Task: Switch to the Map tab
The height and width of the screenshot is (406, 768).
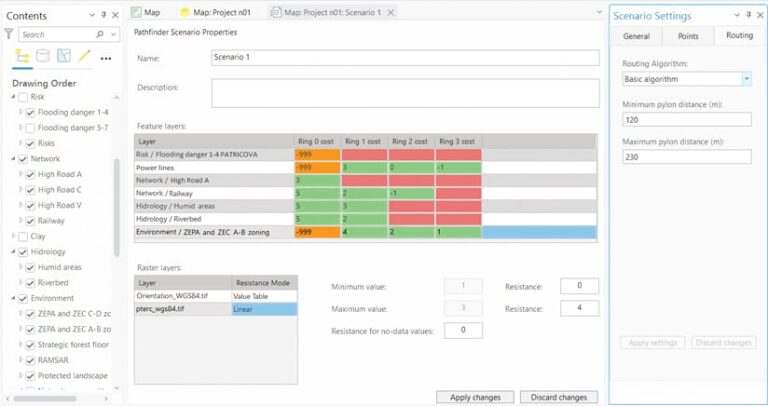Action: (146, 12)
